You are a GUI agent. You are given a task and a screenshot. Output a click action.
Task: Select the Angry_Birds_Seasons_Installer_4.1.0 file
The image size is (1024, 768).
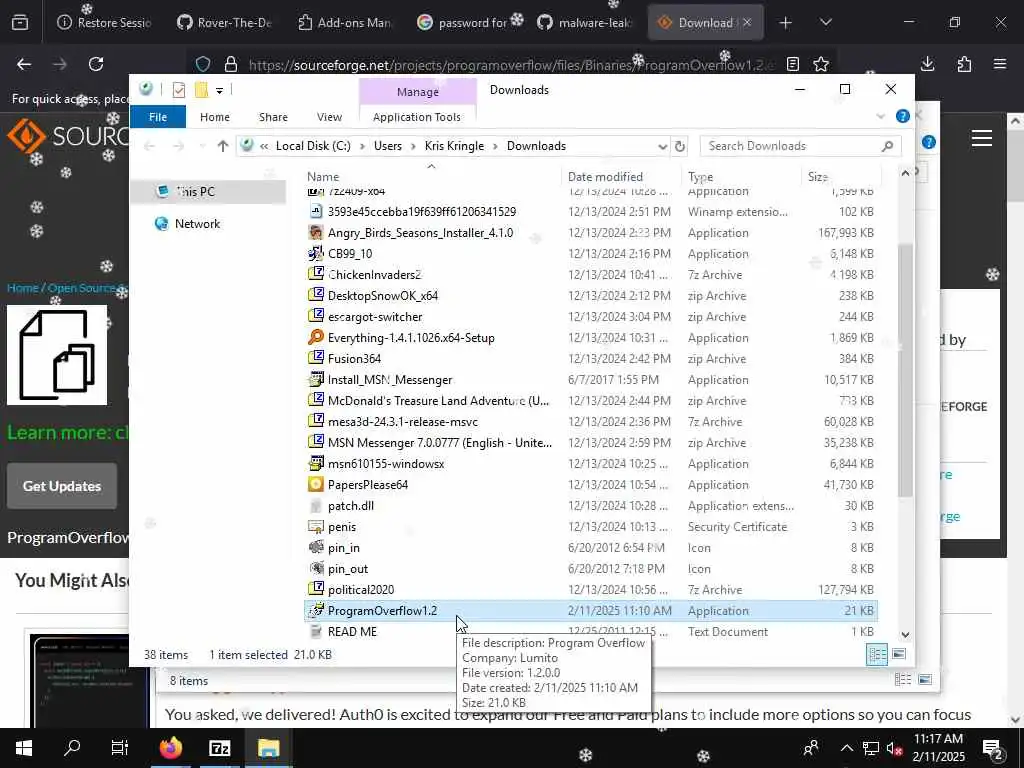pyautogui.click(x=420, y=232)
